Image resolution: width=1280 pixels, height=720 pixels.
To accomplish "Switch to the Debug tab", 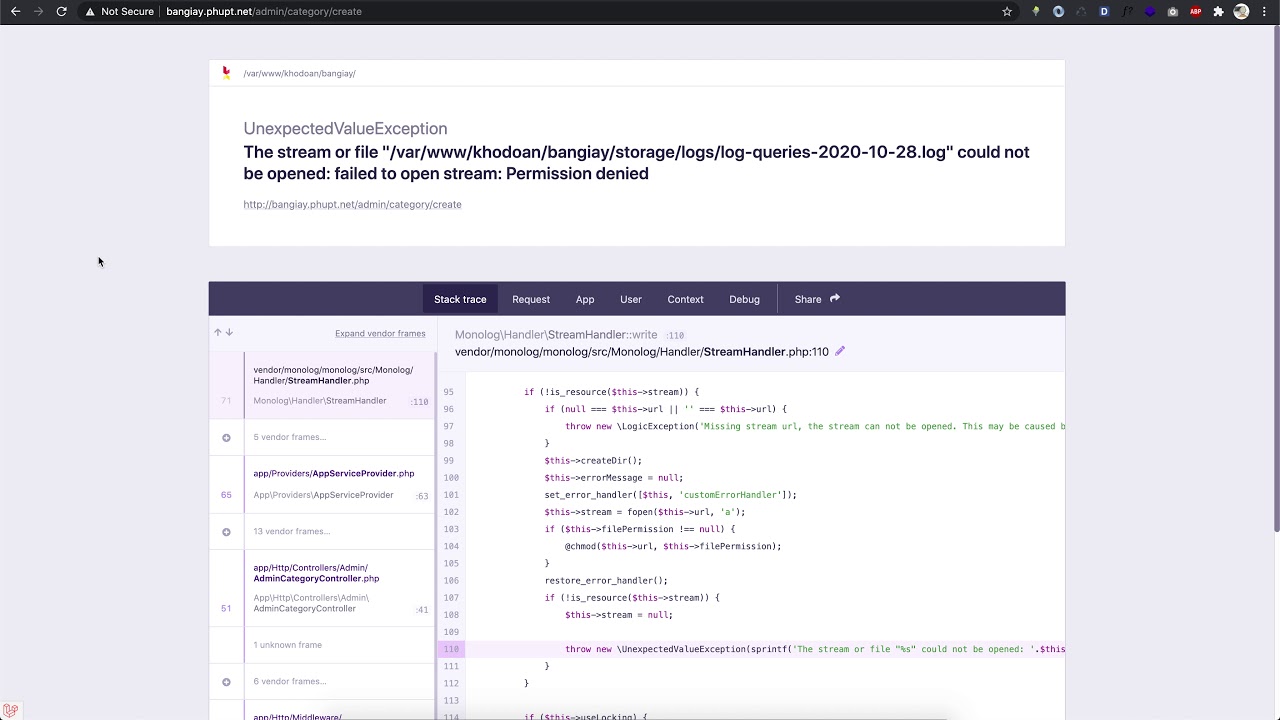I will (744, 299).
